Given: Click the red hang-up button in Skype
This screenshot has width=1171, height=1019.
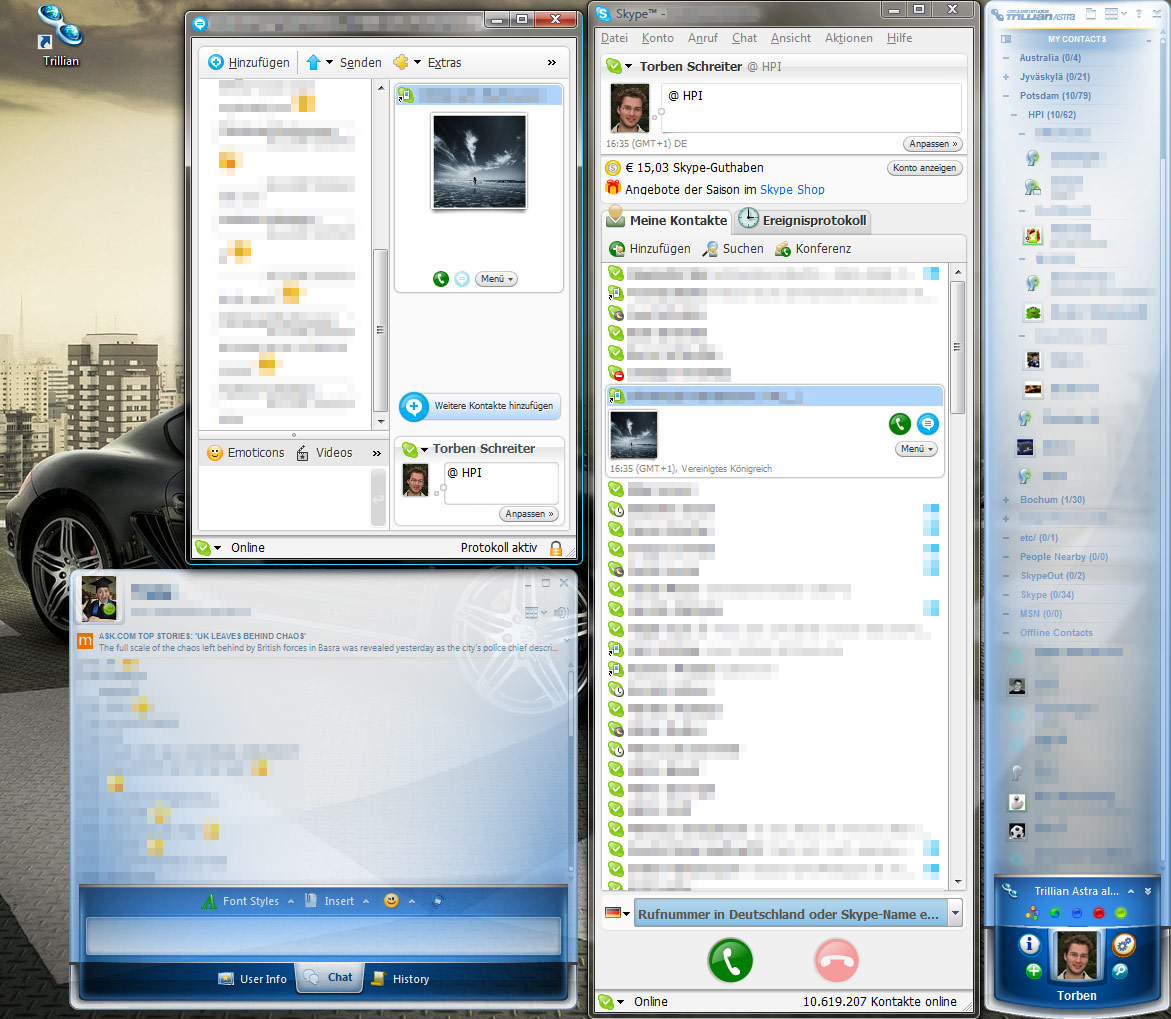Looking at the screenshot, I should (x=836, y=960).
